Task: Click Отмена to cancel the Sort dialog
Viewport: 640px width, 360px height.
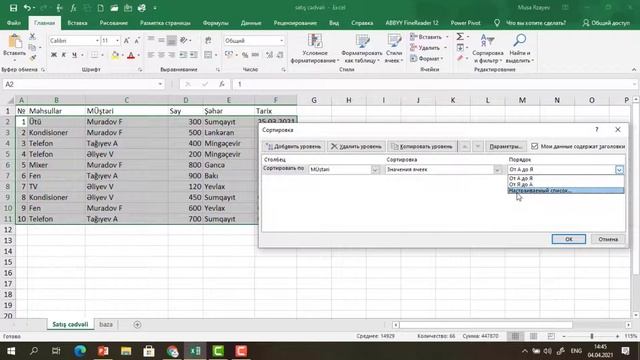Action: point(608,239)
